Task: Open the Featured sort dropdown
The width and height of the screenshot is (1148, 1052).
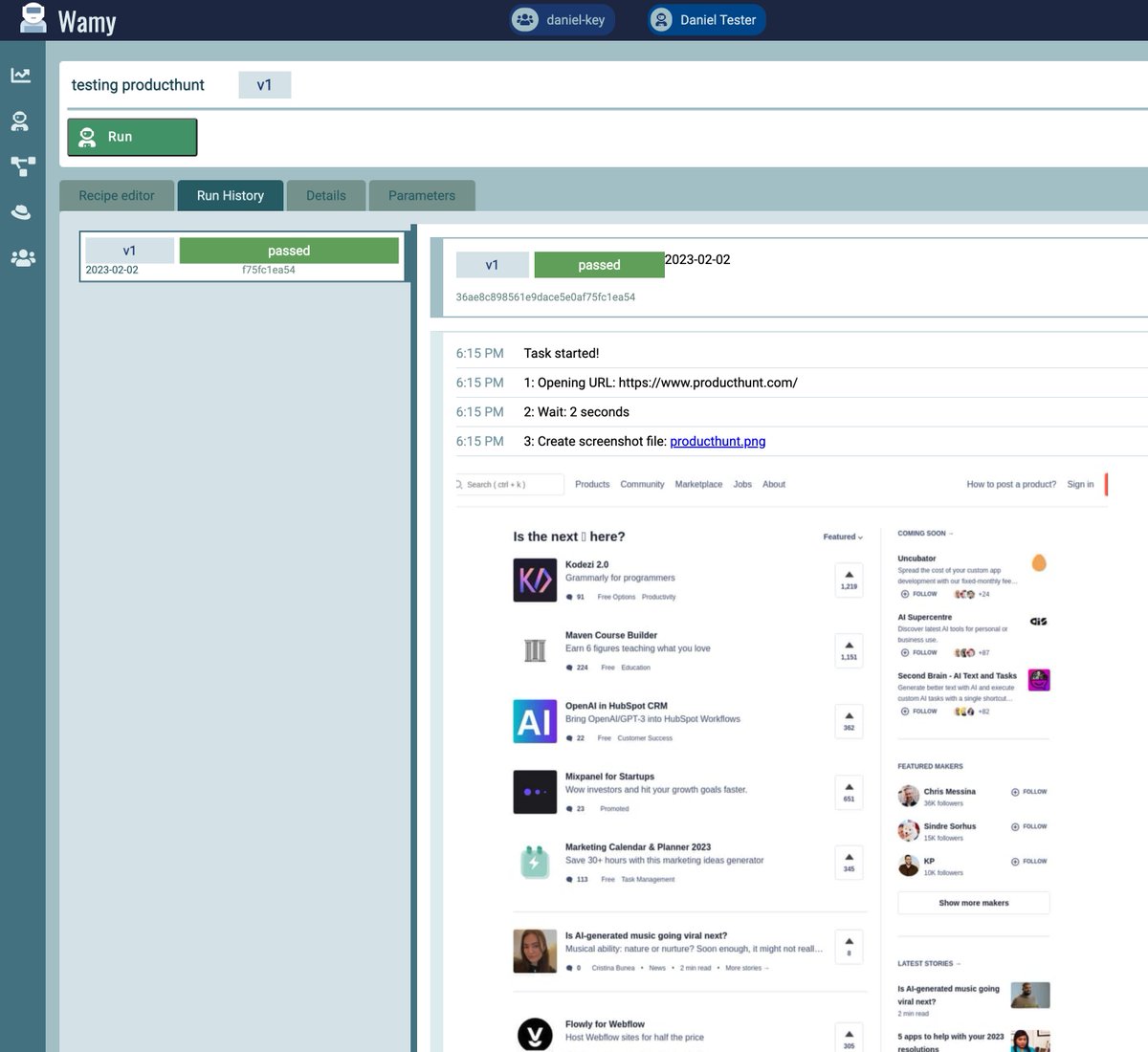Action: (843, 537)
